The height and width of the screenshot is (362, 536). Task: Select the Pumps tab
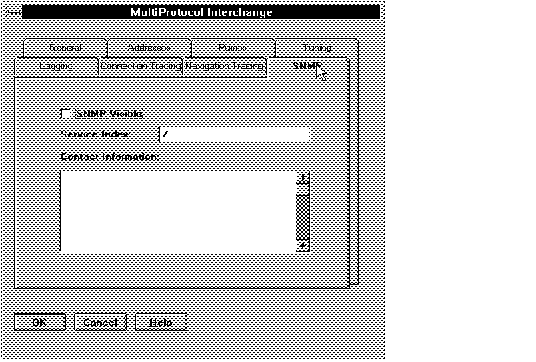tap(233, 48)
